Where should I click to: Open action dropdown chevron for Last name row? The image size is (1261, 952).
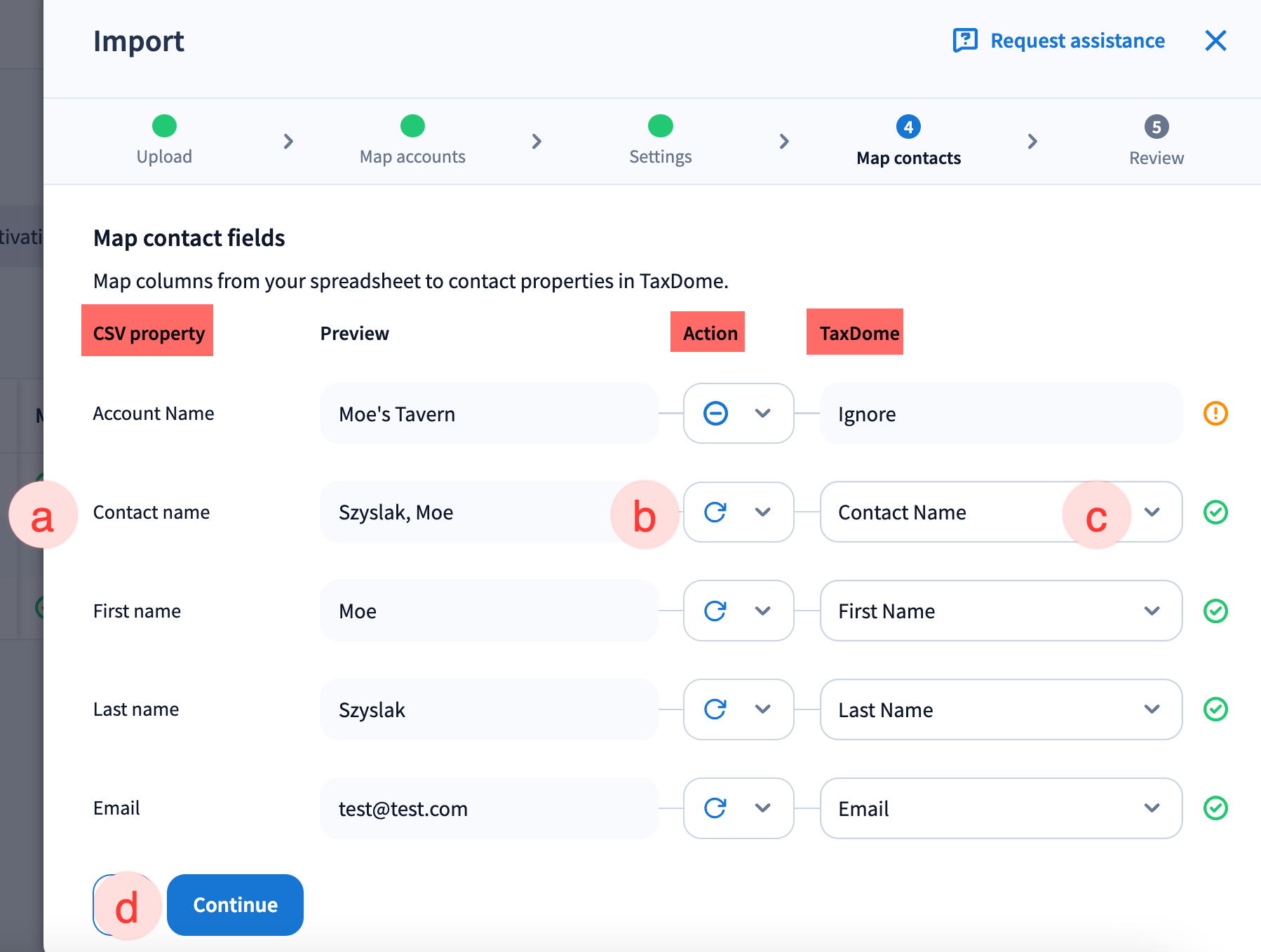[x=763, y=709]
